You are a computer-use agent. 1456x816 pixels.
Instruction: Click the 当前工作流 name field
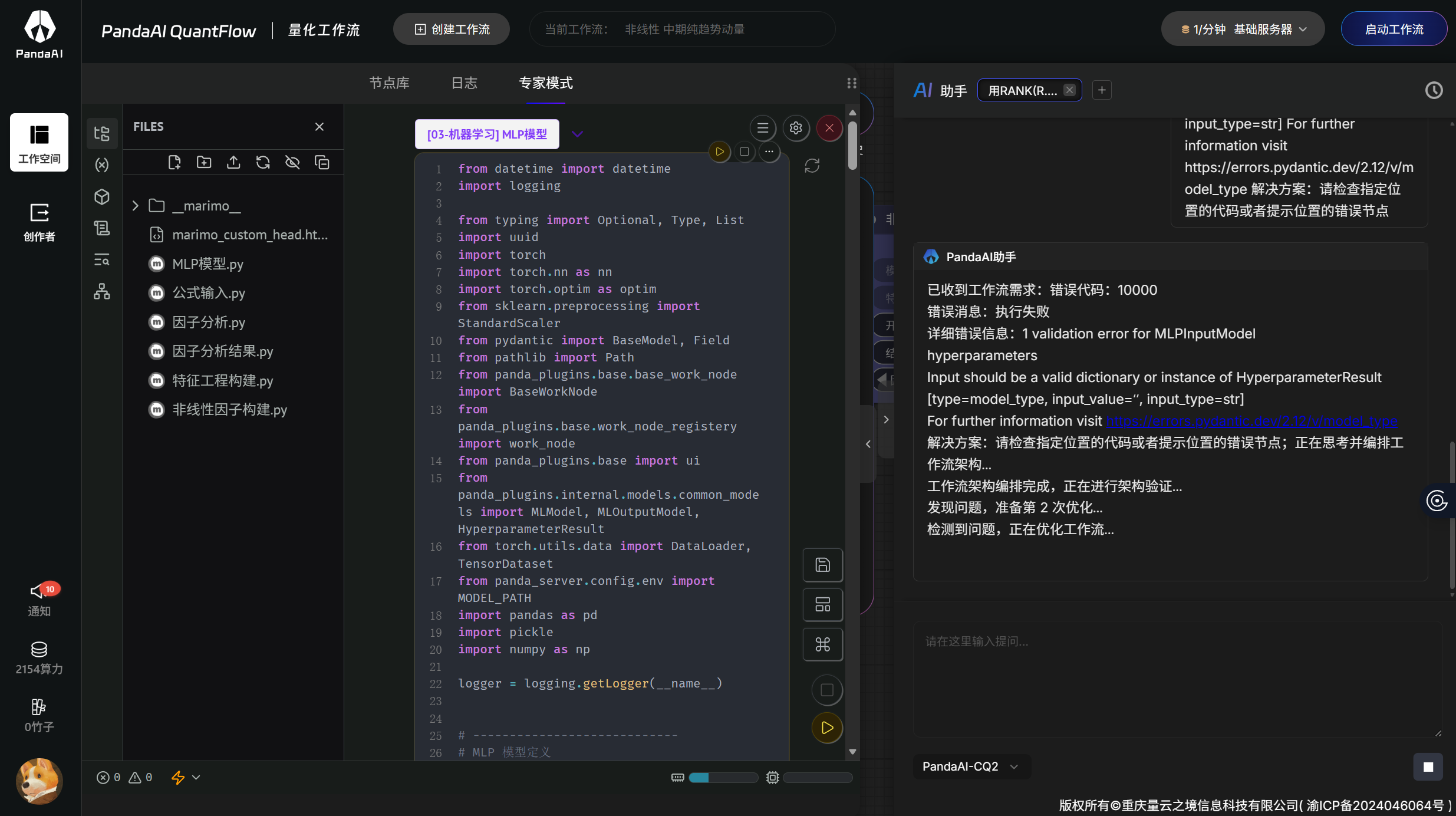[683, 29]
